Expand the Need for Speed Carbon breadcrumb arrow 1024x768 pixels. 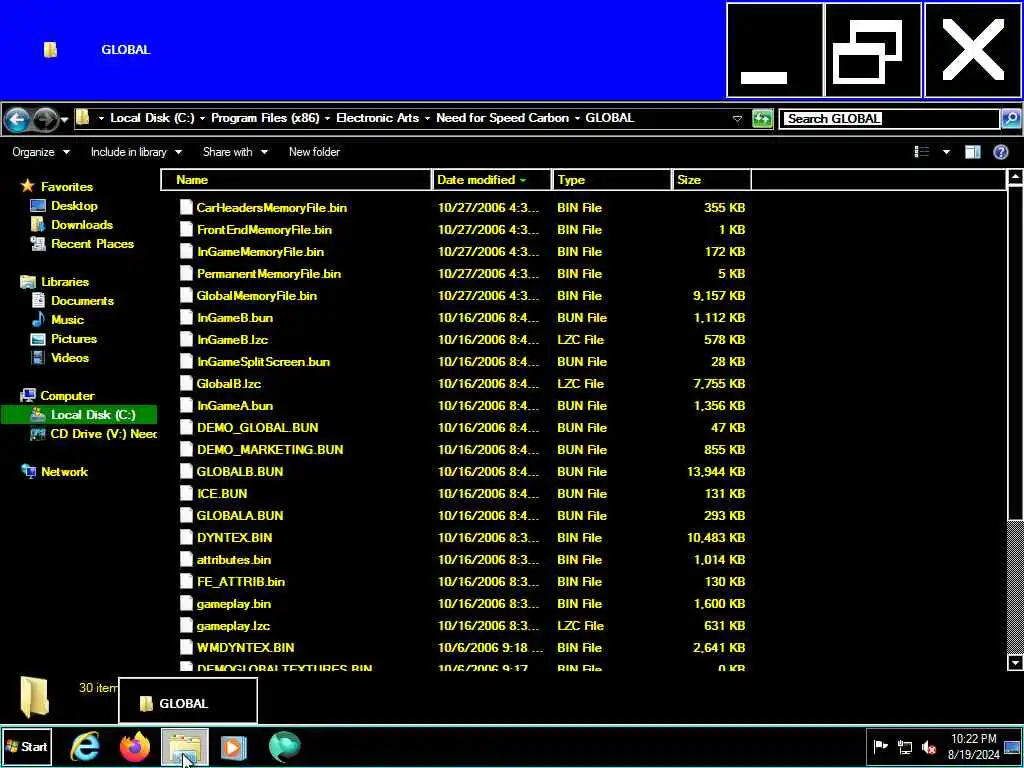[577, 118]
